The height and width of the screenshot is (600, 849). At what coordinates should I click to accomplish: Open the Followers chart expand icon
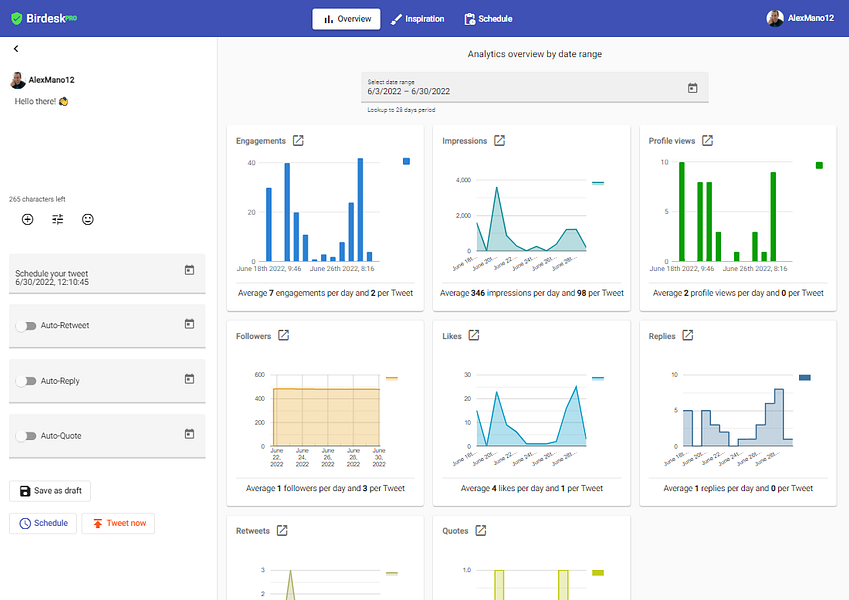(283, 336)
